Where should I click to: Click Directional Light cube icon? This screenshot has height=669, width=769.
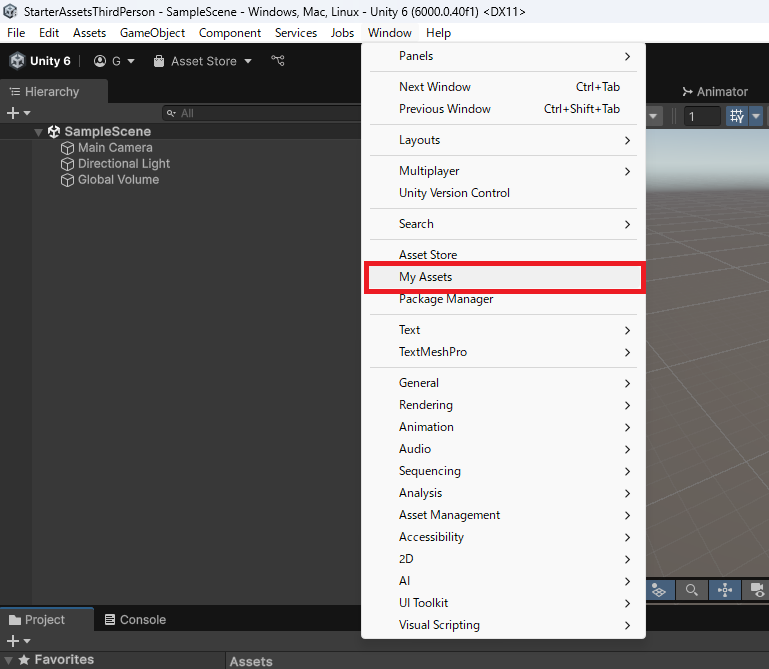67,164
